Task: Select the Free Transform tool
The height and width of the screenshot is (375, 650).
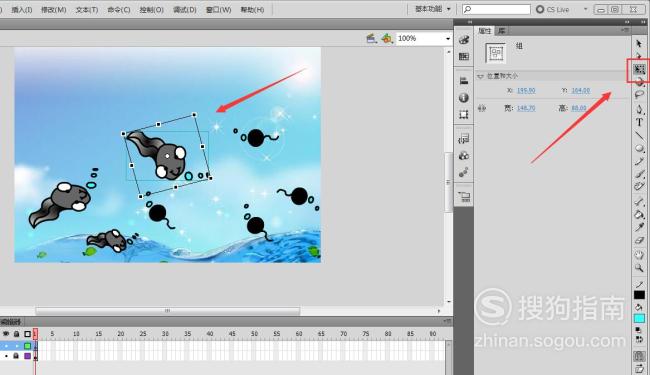Action: tap(639, 69)
